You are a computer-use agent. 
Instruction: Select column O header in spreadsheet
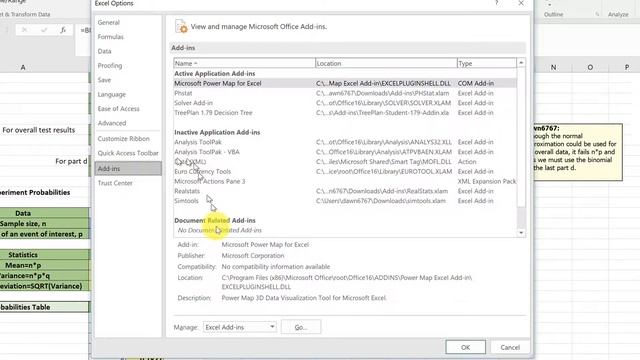point(590,67)
